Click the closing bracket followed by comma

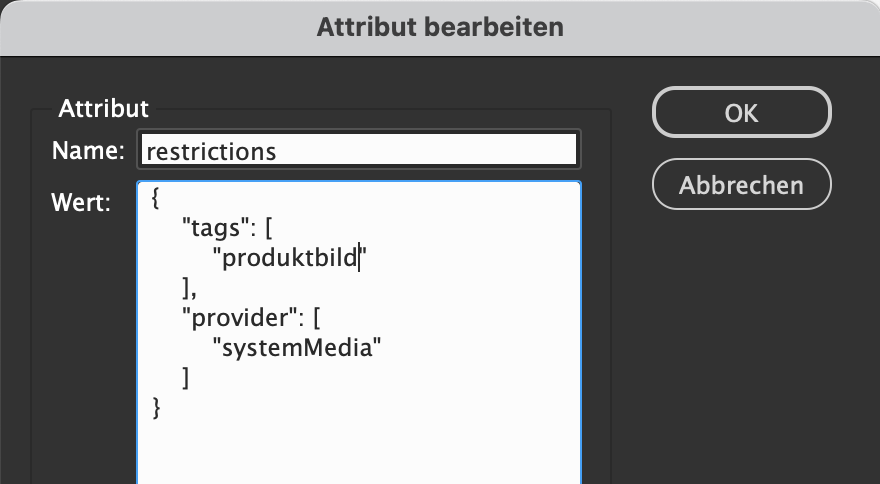pyautogui.click(x=187, y=288)
